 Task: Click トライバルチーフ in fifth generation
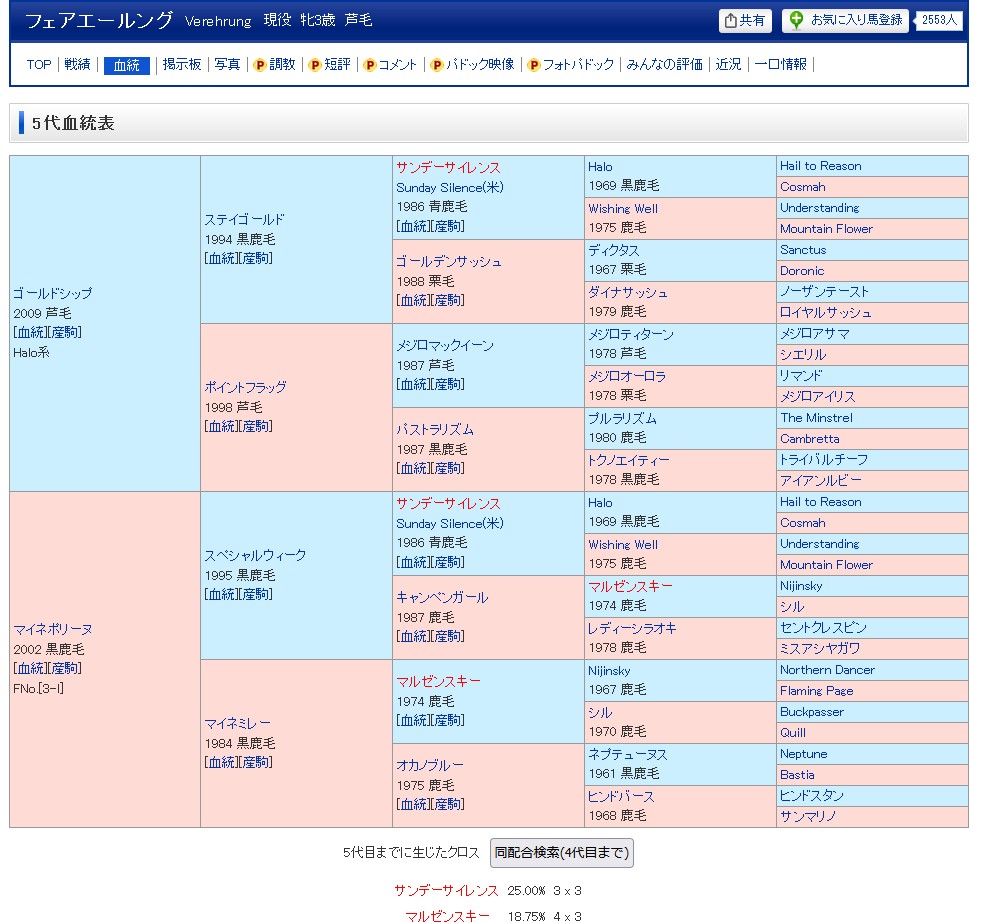coord(824,460)
